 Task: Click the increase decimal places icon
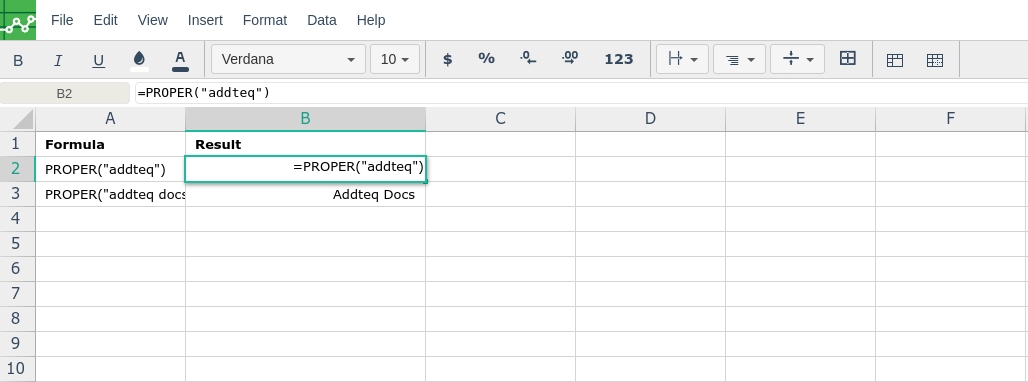click(x=570, y=59)
